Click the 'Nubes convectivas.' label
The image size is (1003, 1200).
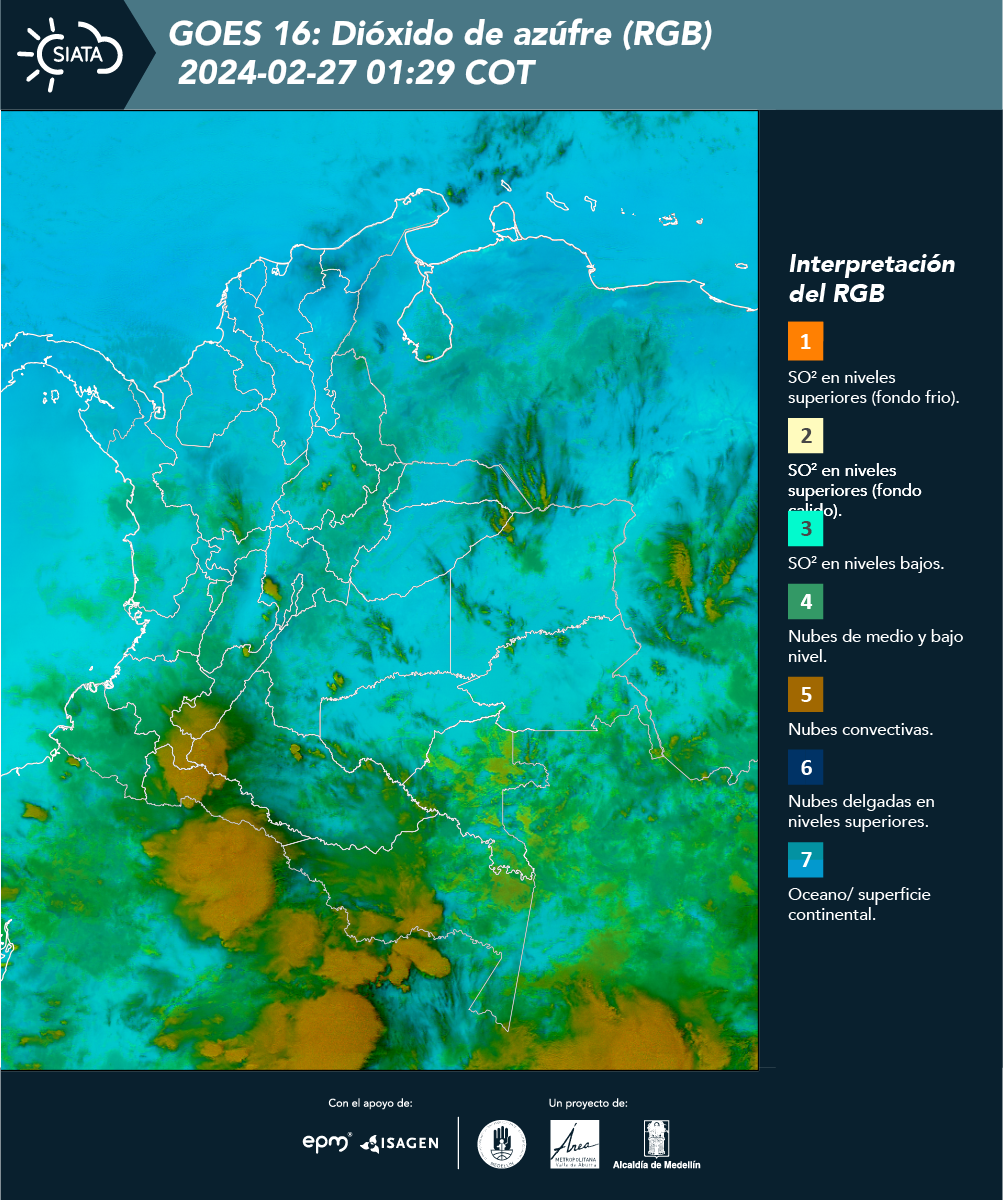point(861,729)
